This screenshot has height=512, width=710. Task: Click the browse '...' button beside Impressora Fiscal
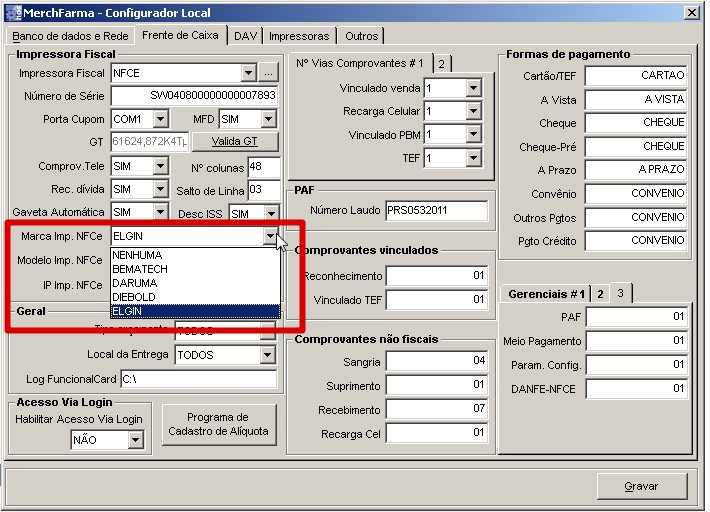pos(268,73)
